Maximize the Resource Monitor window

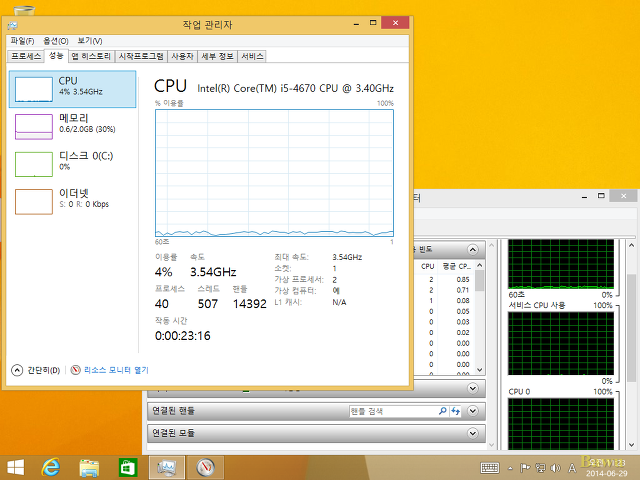(x=601, y=196)
